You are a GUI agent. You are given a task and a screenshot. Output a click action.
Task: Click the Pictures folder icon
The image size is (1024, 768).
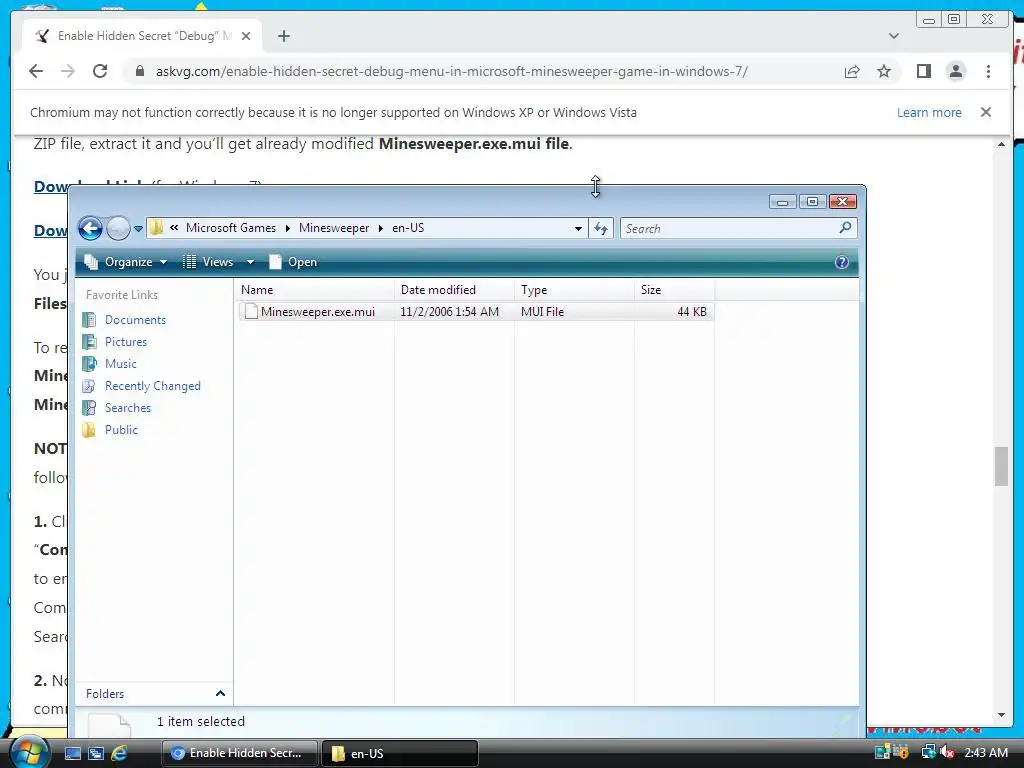point(89,342)
